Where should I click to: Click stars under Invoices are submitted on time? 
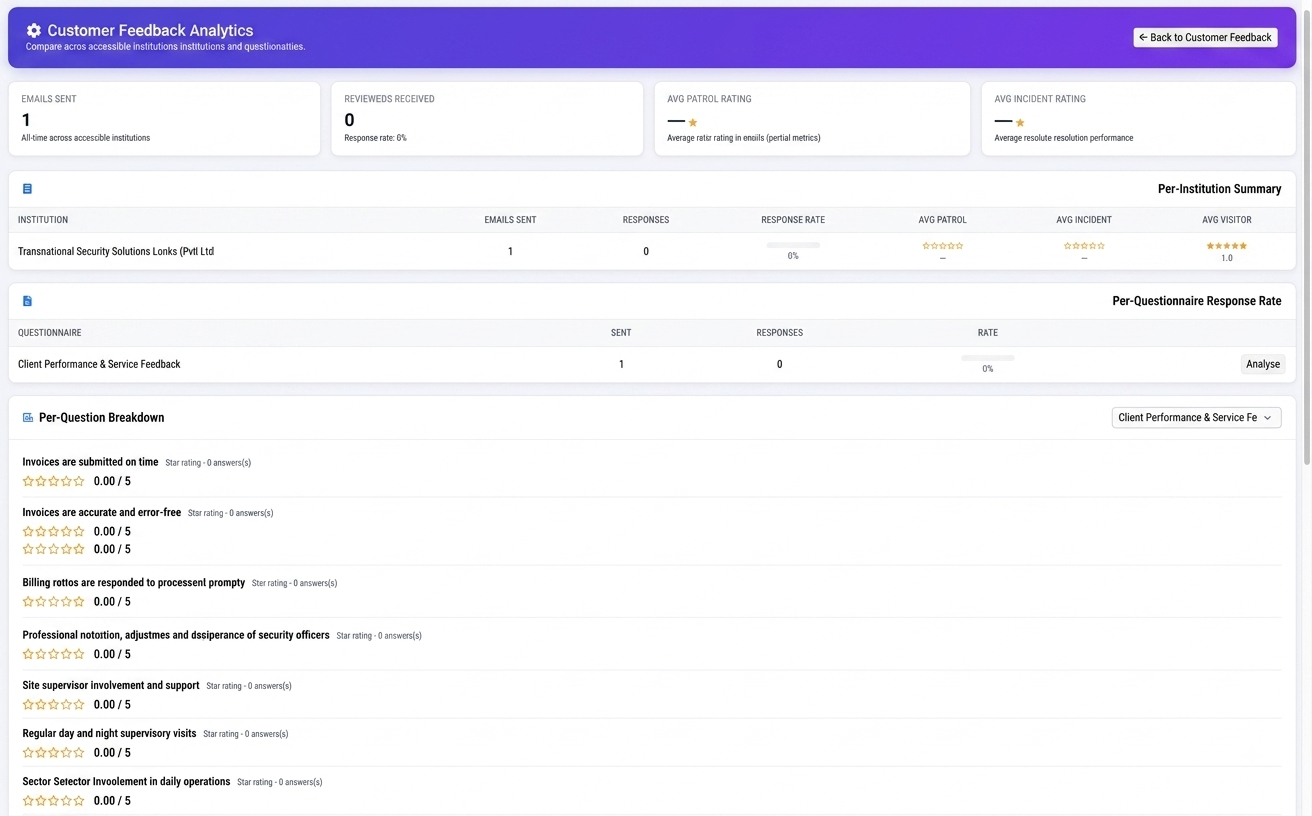coord(54,481)
